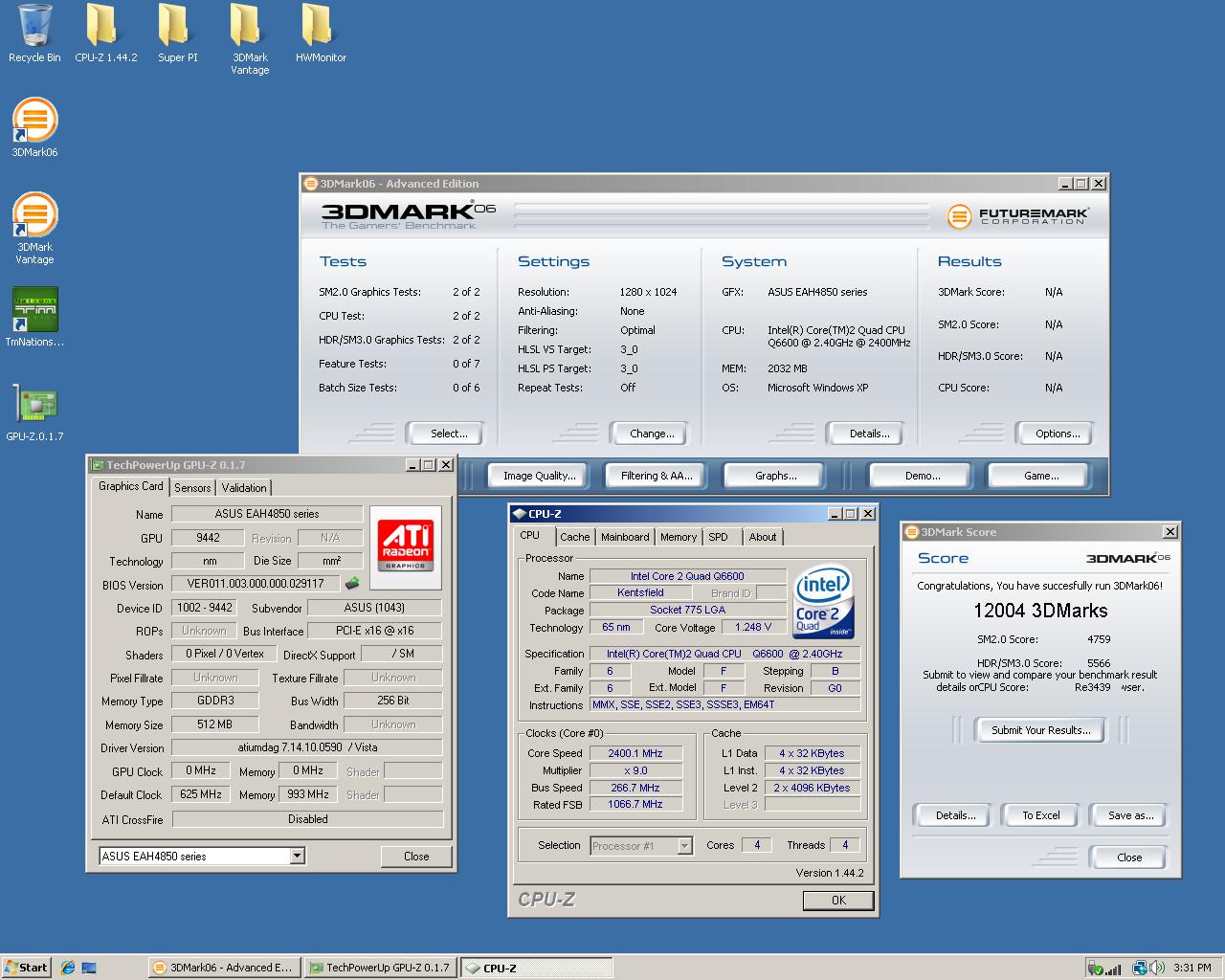This screenshot has height=980, width=1225.
Task: Click the OK button in CPU-Z
Action: (x=838, y=900)
